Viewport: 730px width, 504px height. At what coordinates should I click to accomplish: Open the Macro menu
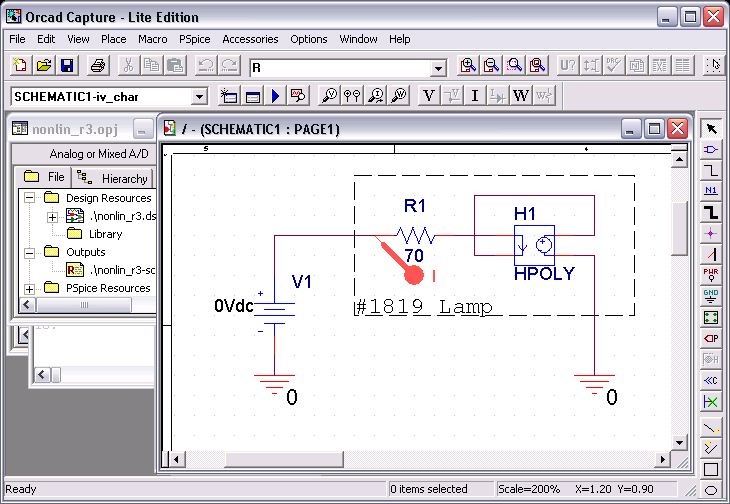tap(153, 39)
